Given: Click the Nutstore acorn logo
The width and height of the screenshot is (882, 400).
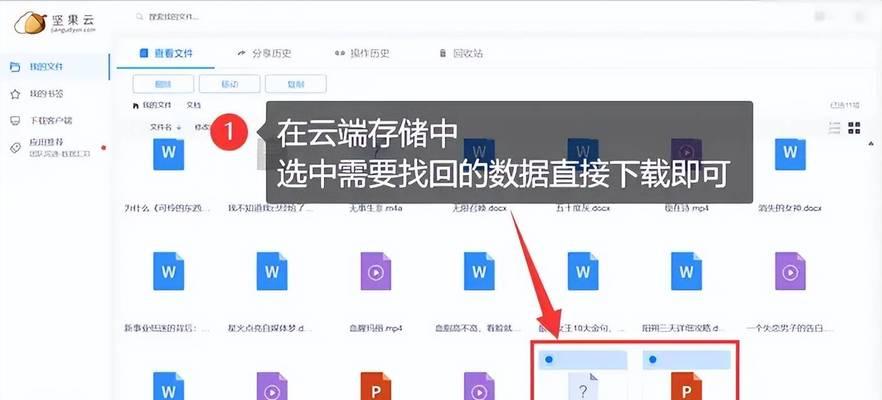Looking at the screenshot, I should click(x=30, y=23).
